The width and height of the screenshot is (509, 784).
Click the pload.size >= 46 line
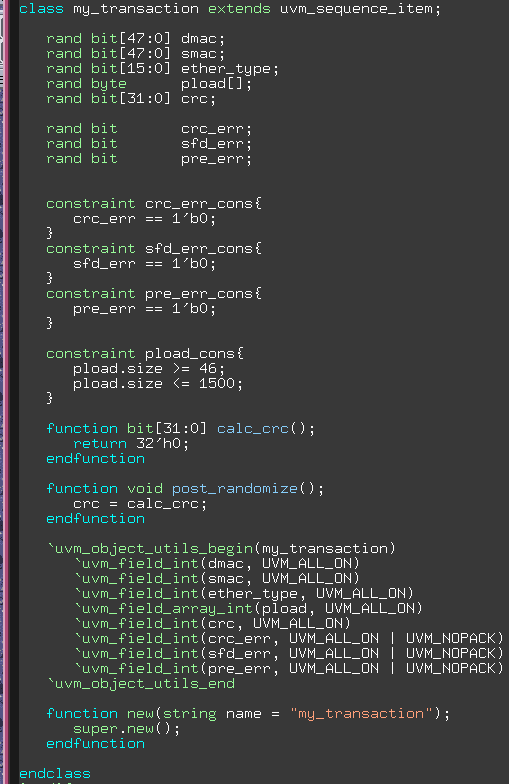pyautogui.click(x=149, y=368)
